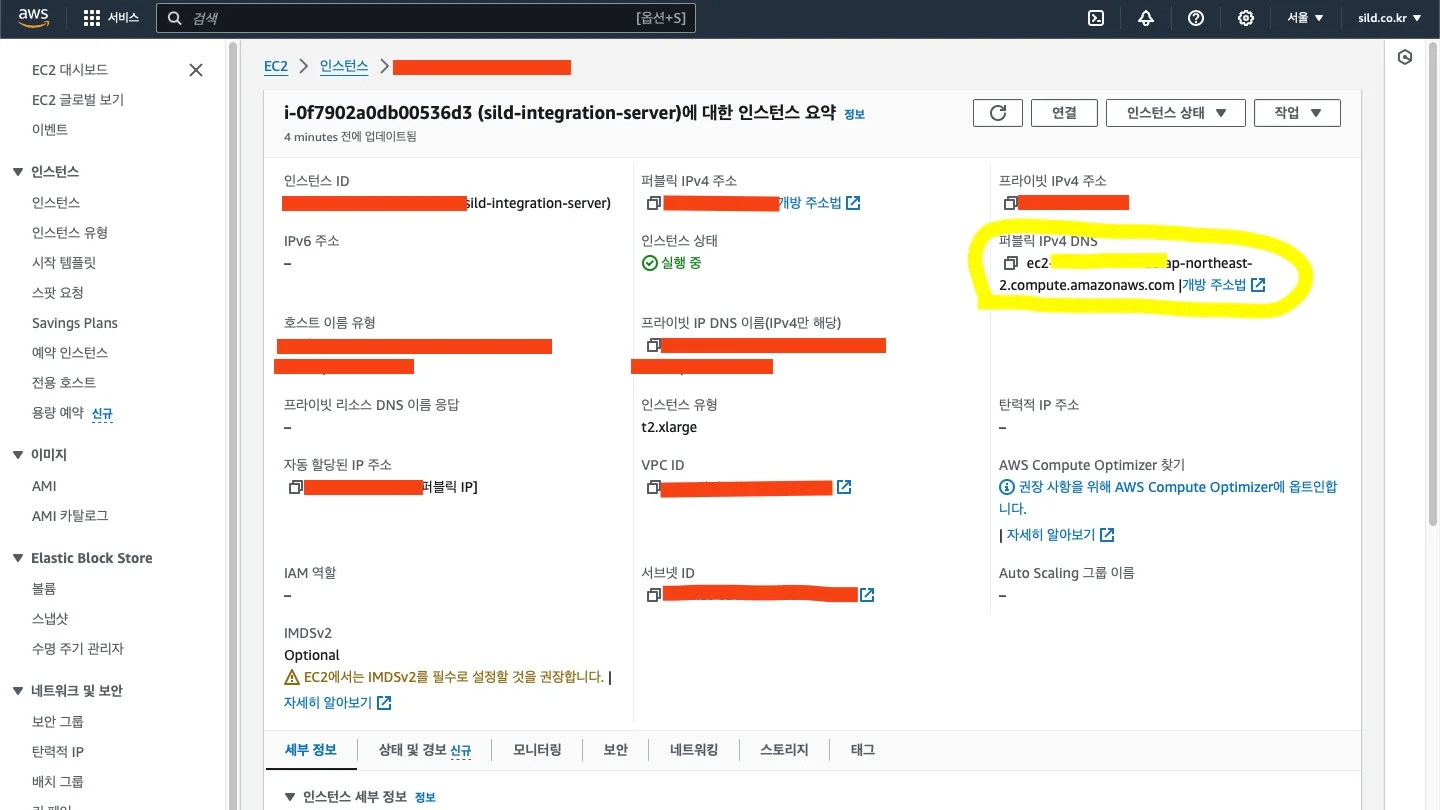Go to 인스턴스 breadcrumb link
The image size is (1440, 810).
coord(344,67)
